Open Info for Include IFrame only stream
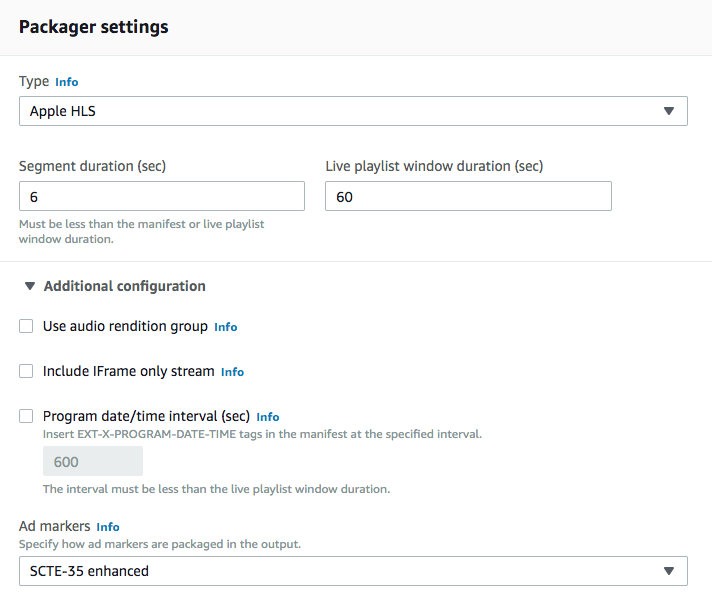This screenshot has width=712, height=597. coord(232,372)
